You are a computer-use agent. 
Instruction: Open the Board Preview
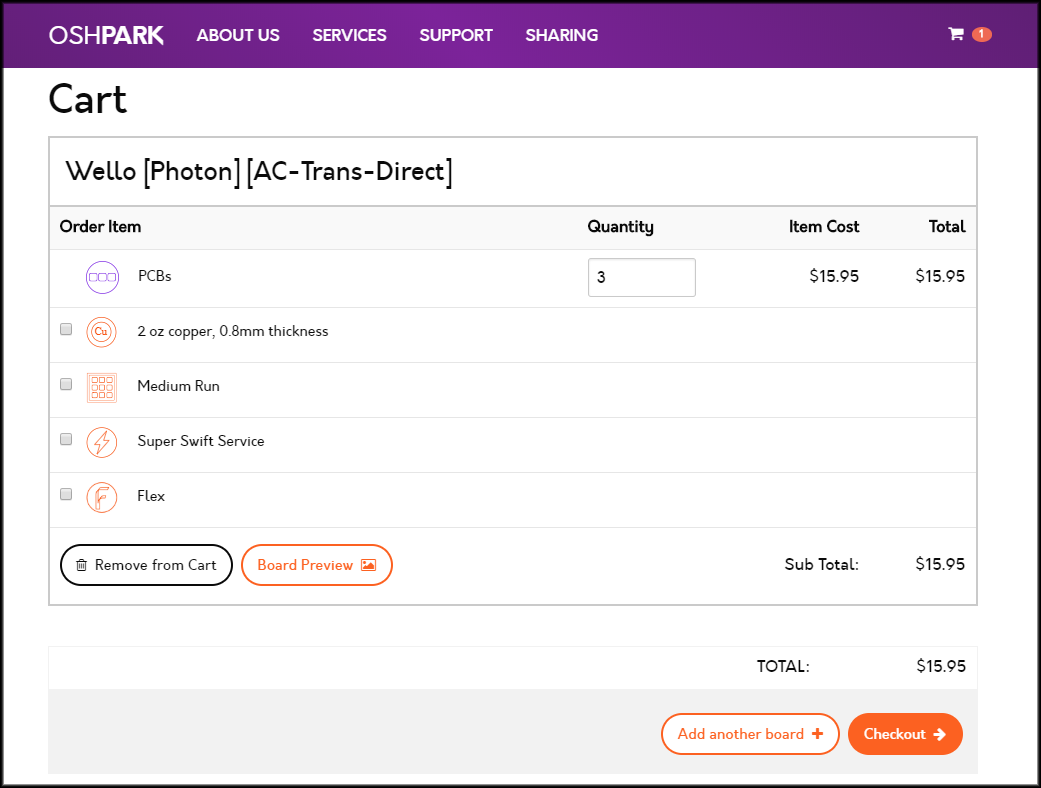point(316,565)
